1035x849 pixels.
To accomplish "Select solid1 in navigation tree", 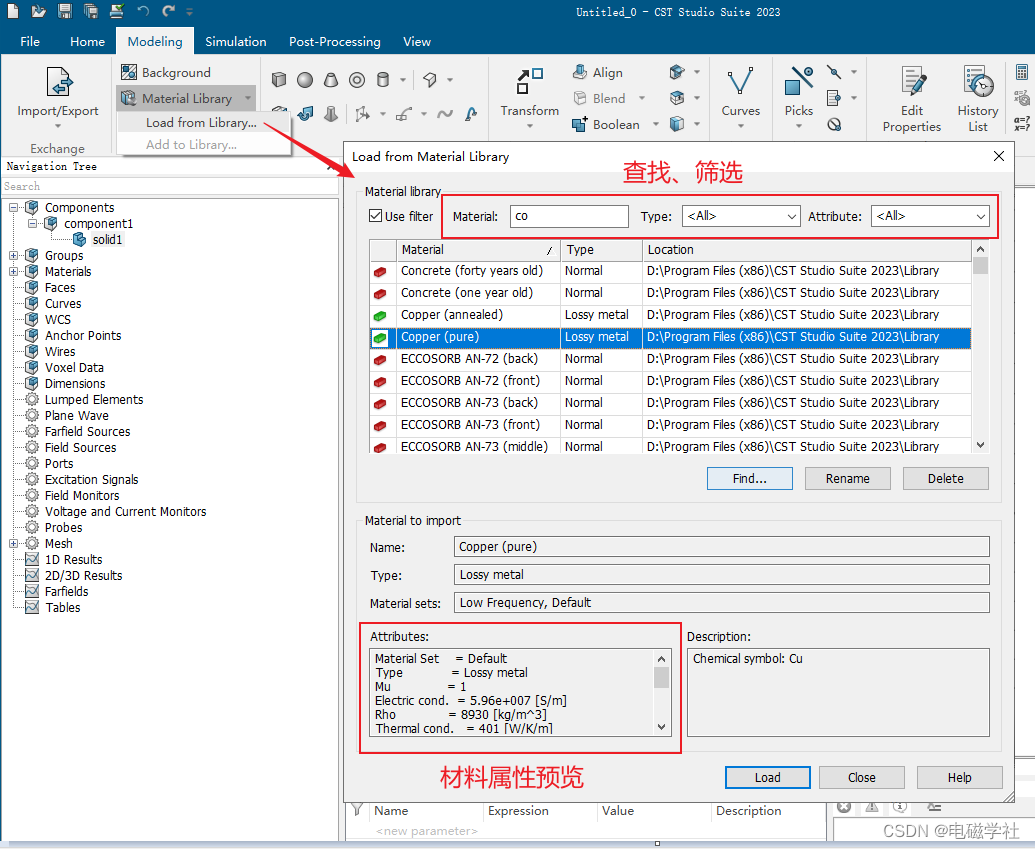I will click(107, 240).
